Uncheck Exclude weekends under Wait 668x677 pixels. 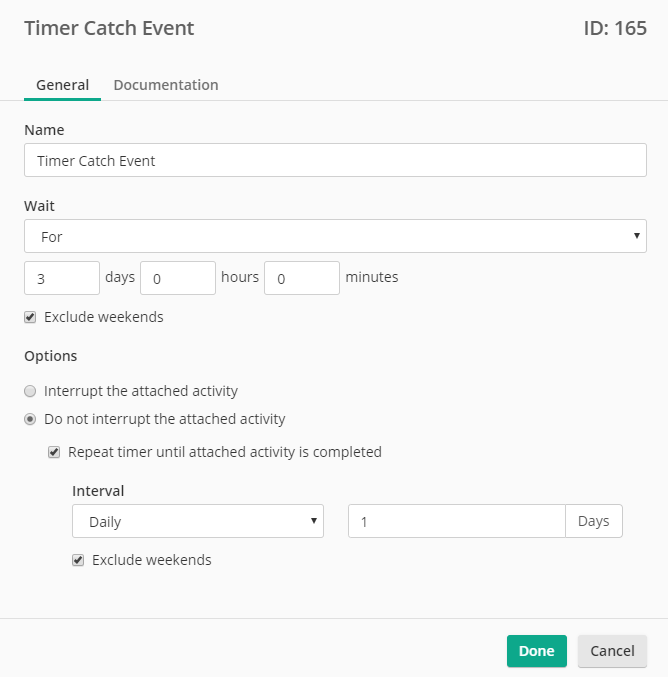coord(30,317)
